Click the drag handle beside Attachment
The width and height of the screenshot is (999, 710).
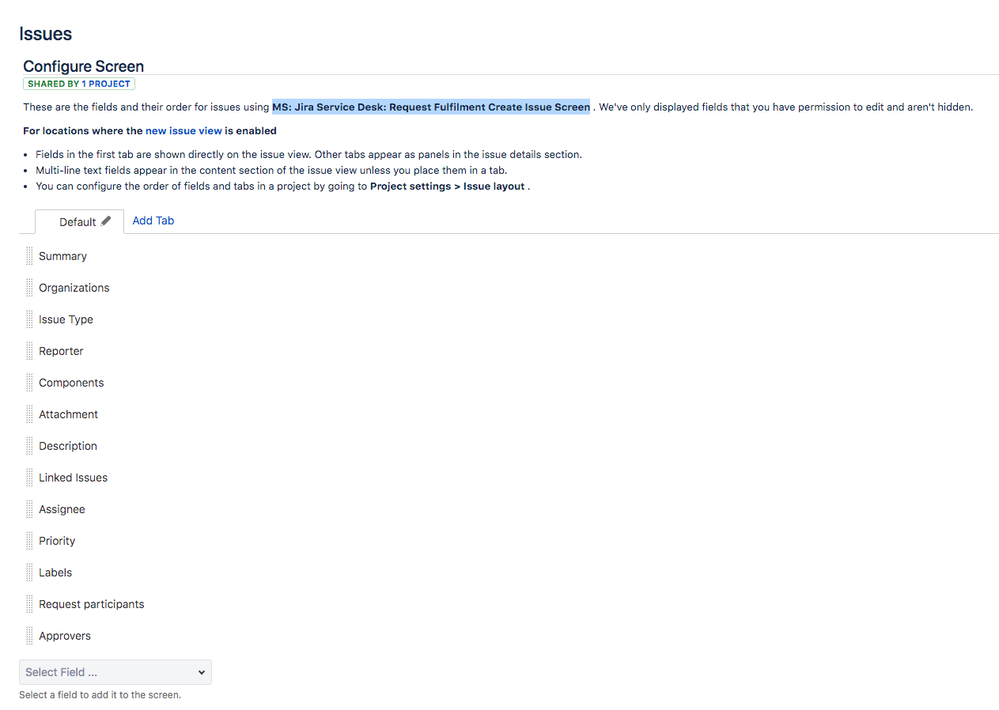(x=29, y=414)
